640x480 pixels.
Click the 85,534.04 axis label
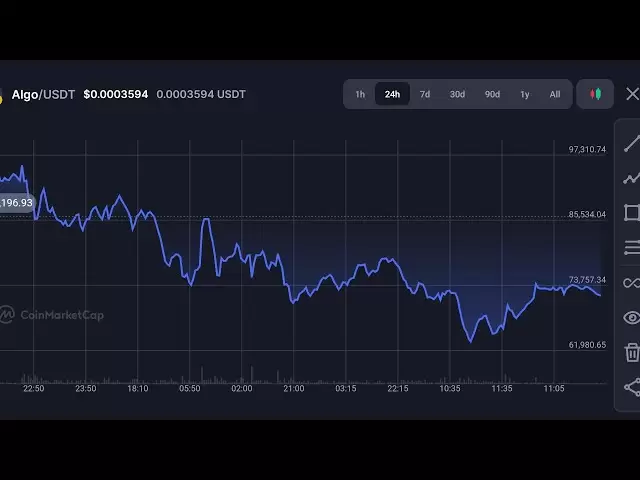point(587,215)
